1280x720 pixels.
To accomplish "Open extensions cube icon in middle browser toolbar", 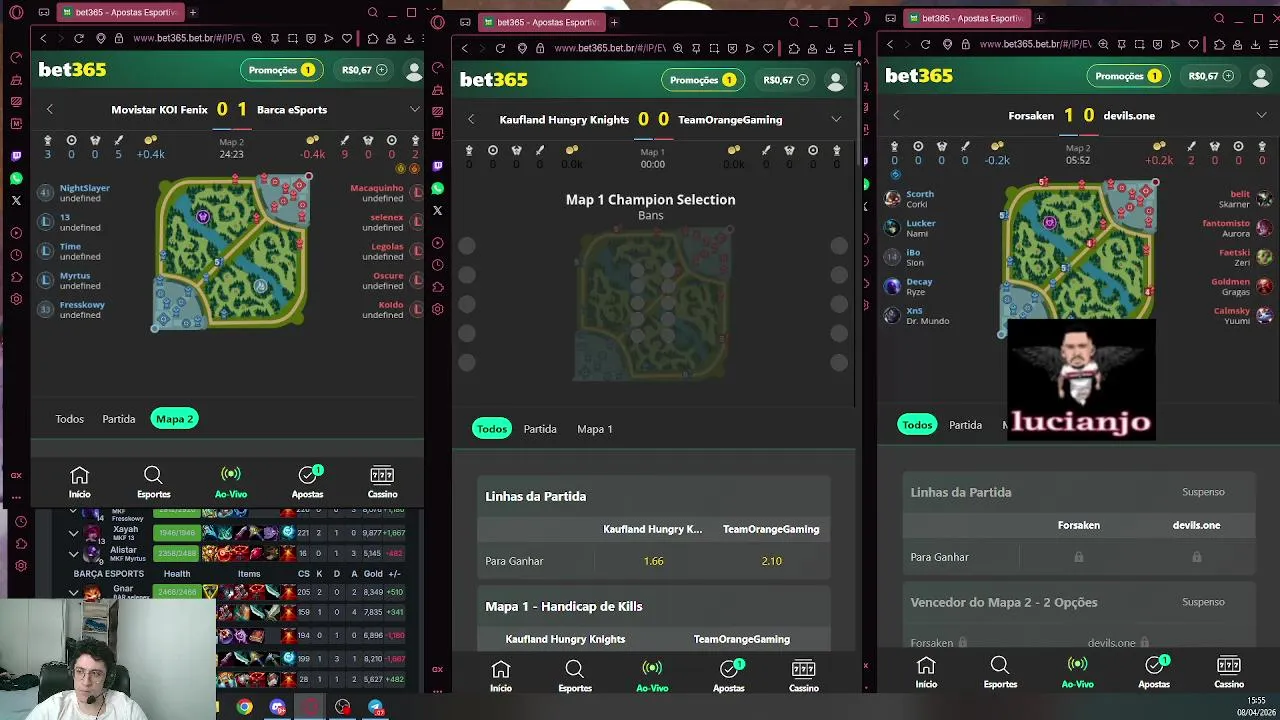I will (x=794, y=48).
